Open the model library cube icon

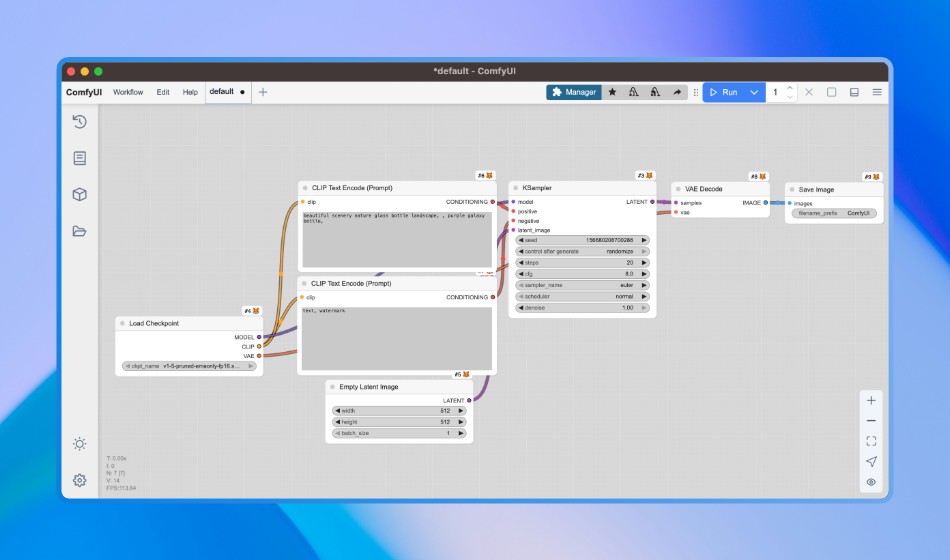79,195
